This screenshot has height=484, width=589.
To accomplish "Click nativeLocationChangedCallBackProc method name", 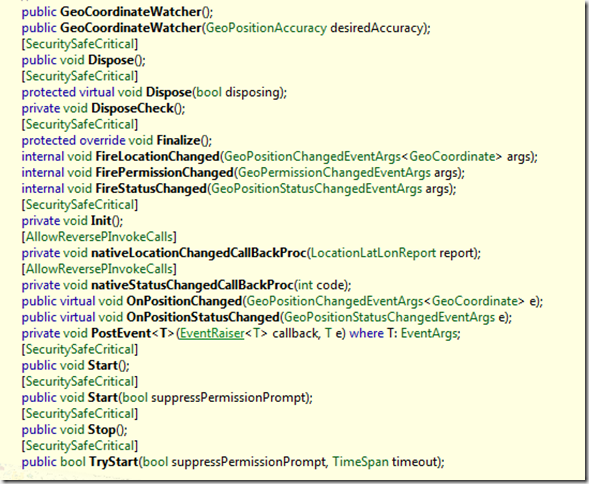I will pyautogui.click(x=199, y=253).
